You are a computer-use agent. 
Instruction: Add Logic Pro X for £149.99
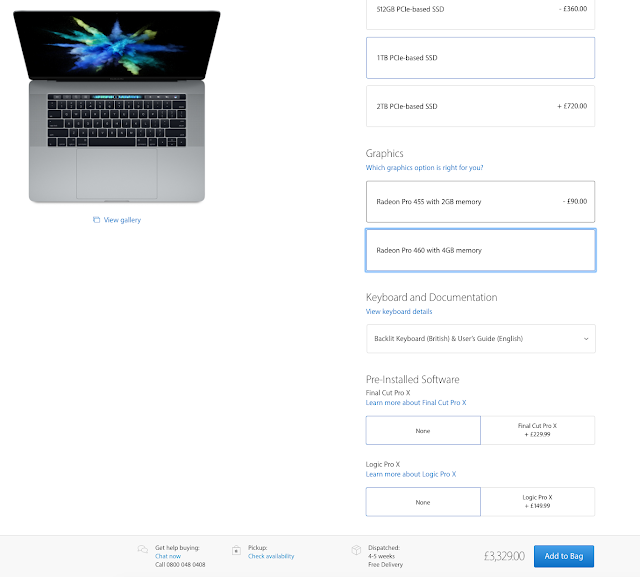pos(538,502)
